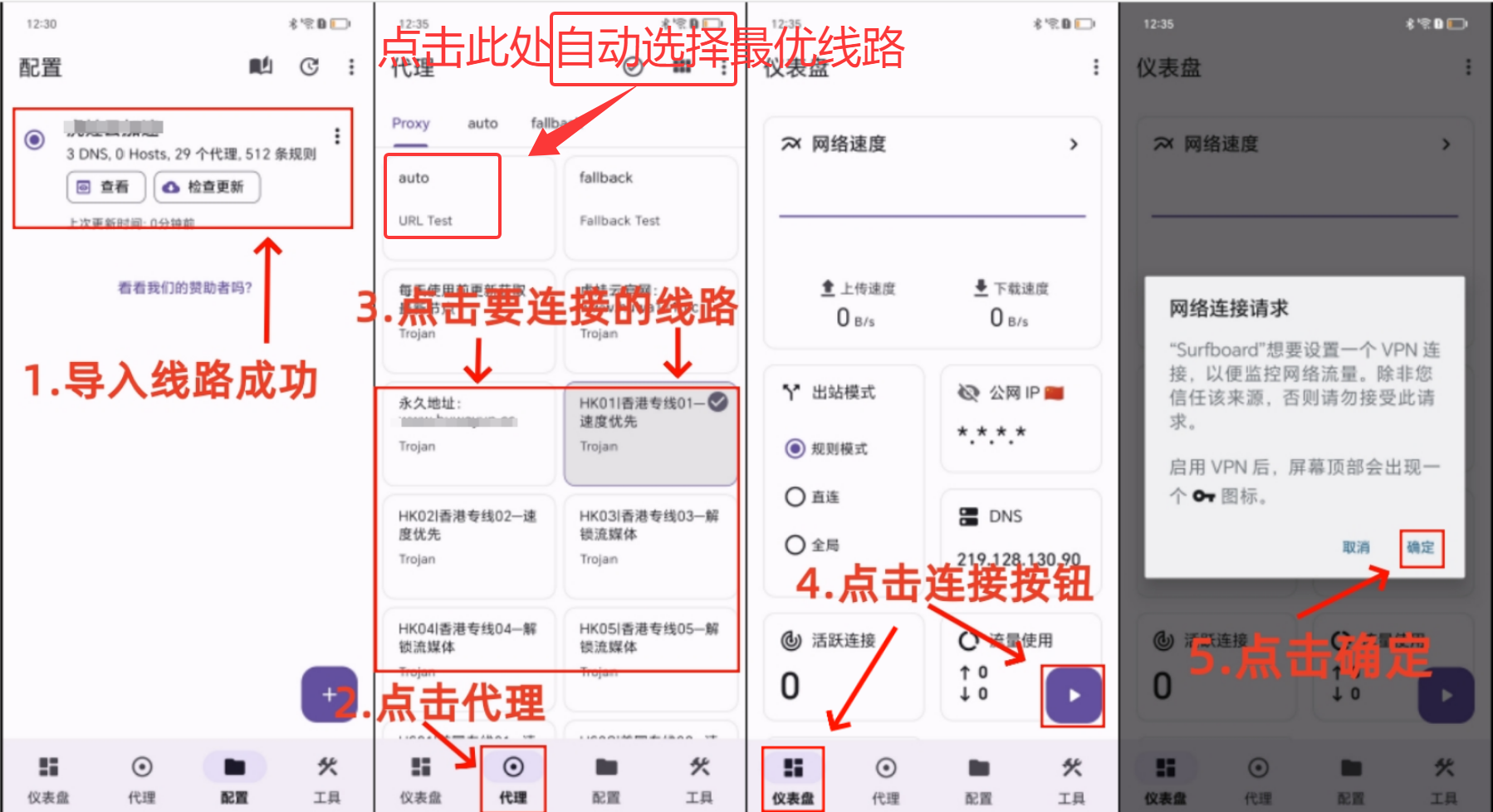This screenshot has height=812, width=1493.
Task: Open 工具 from the 配置 screen's bottom bar
Action: coord(327,780)
